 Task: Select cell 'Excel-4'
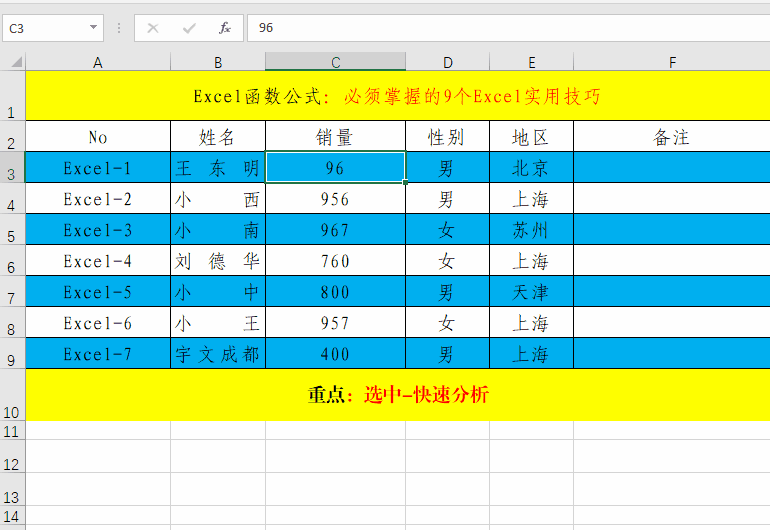click(x=98, y=260)
